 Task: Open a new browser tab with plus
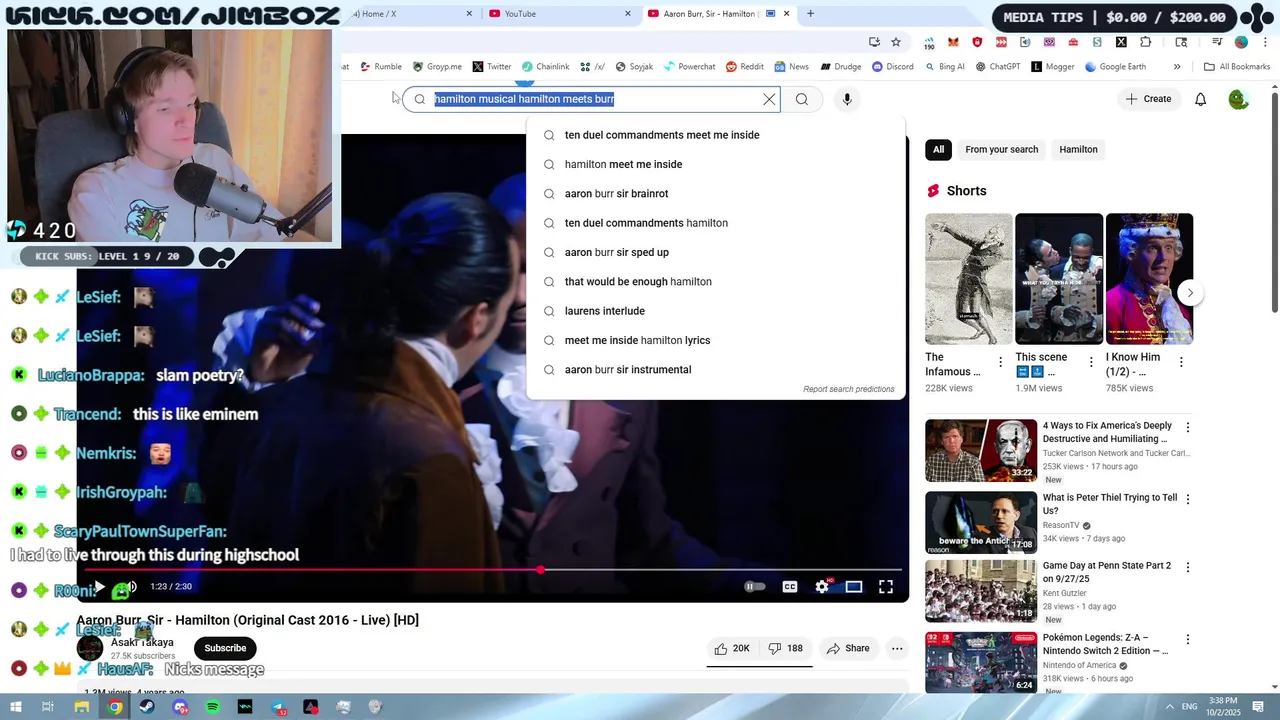810,14
